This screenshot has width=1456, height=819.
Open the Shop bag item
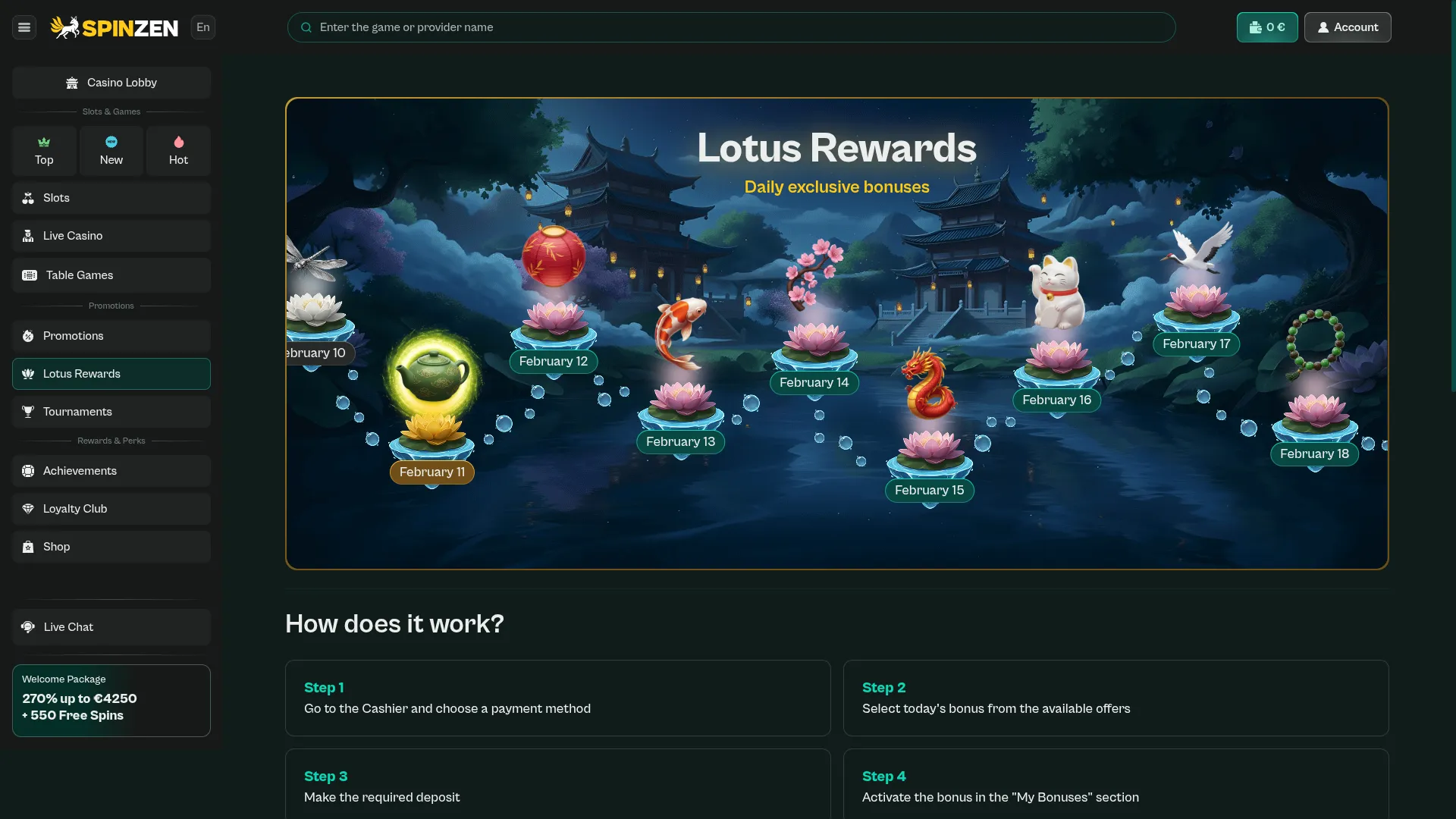click(111, 547)
